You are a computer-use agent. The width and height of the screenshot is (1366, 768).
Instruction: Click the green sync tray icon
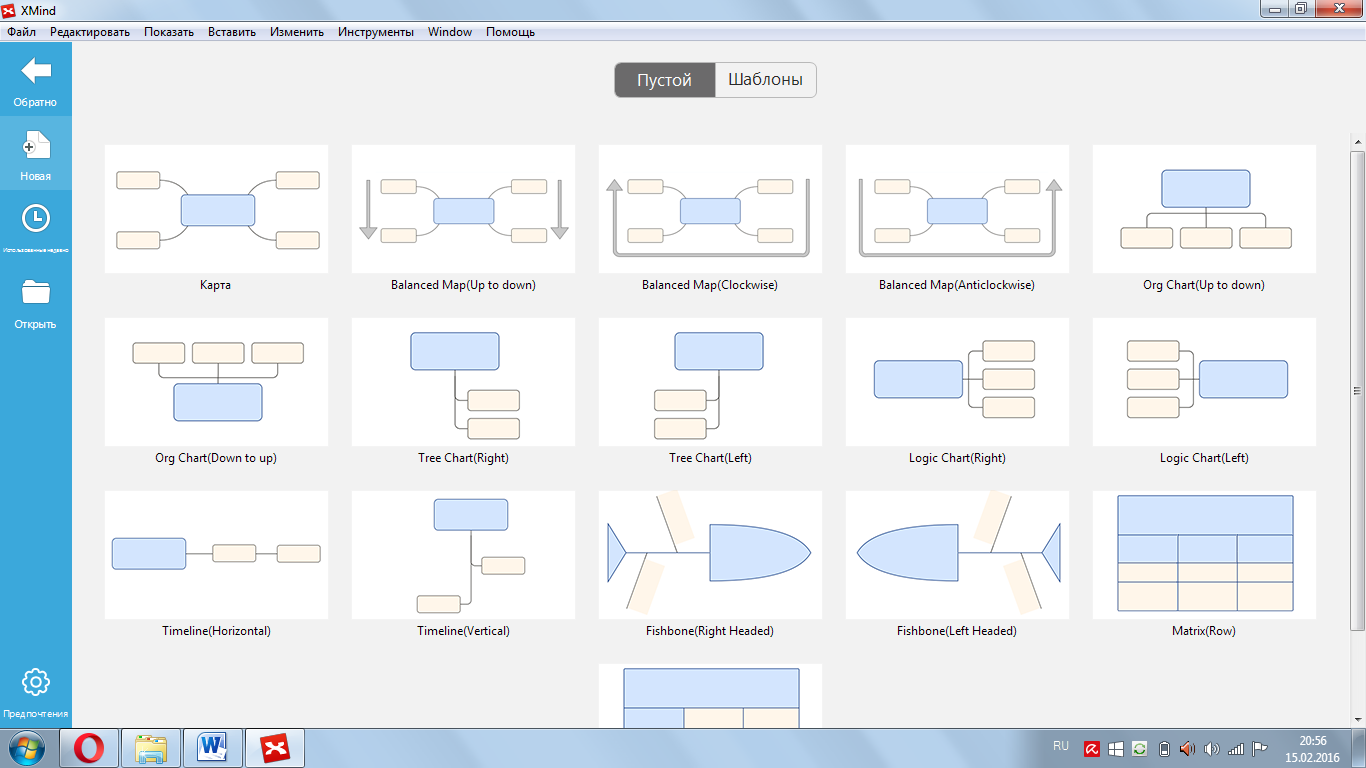1140,749
